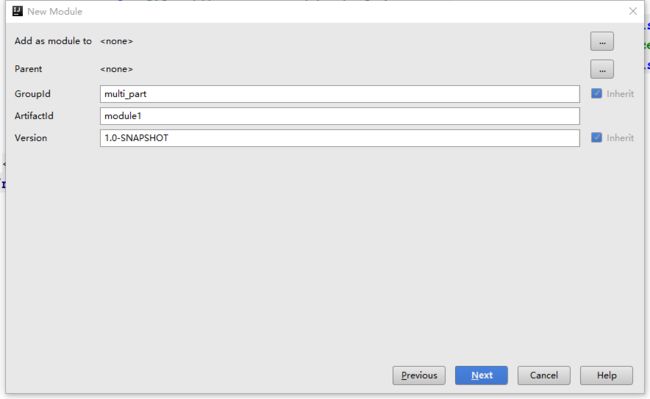Screen dimensions: 650x399
Task: Toggle the GroupId Inherit checkbox
Action: point(597,94)
